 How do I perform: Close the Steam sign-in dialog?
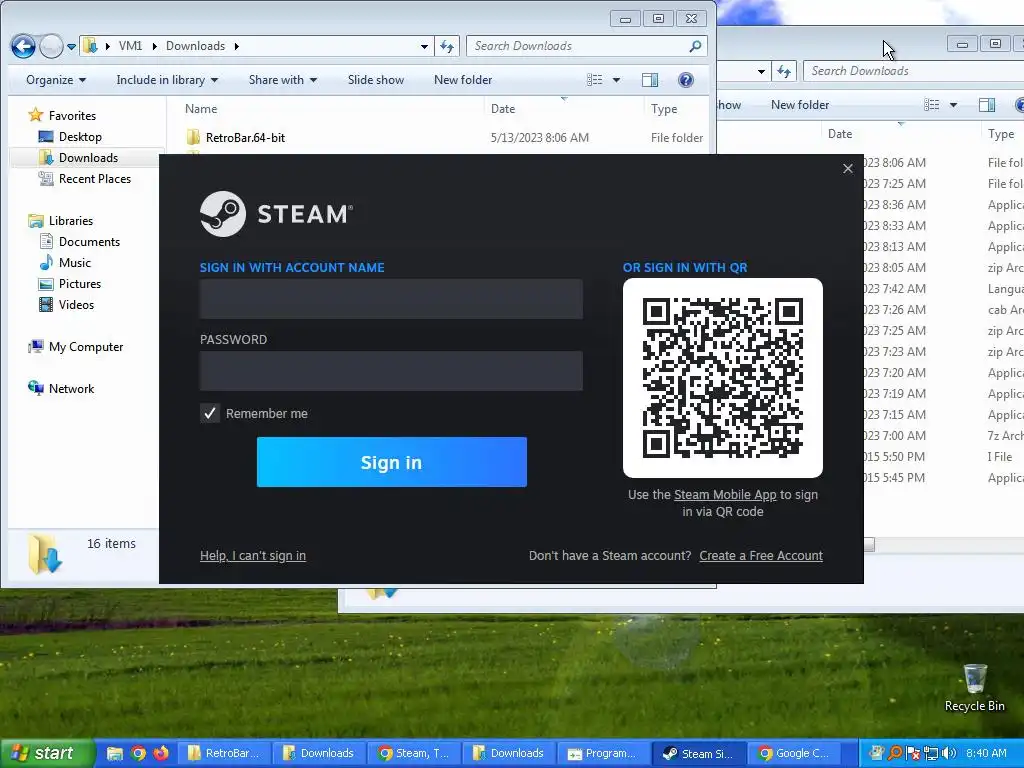click(848, 168)
